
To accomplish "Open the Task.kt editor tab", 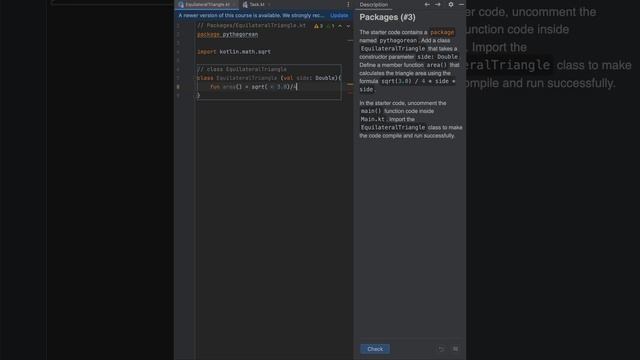I will pos(256,4).
